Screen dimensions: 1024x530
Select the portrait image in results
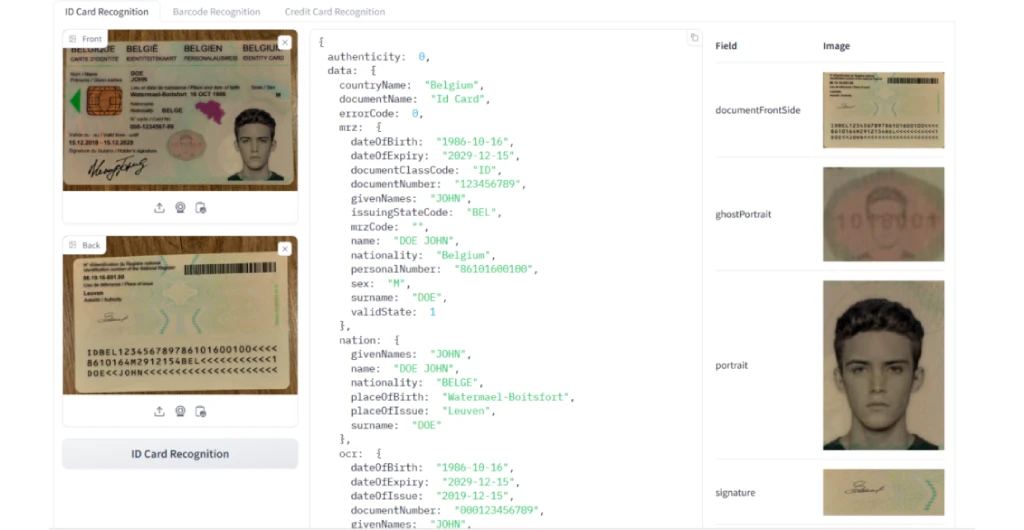click(882, 365)
